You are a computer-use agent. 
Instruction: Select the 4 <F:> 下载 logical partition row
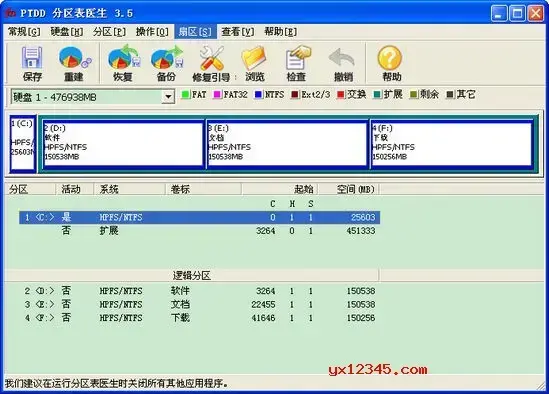click(200, 318)
